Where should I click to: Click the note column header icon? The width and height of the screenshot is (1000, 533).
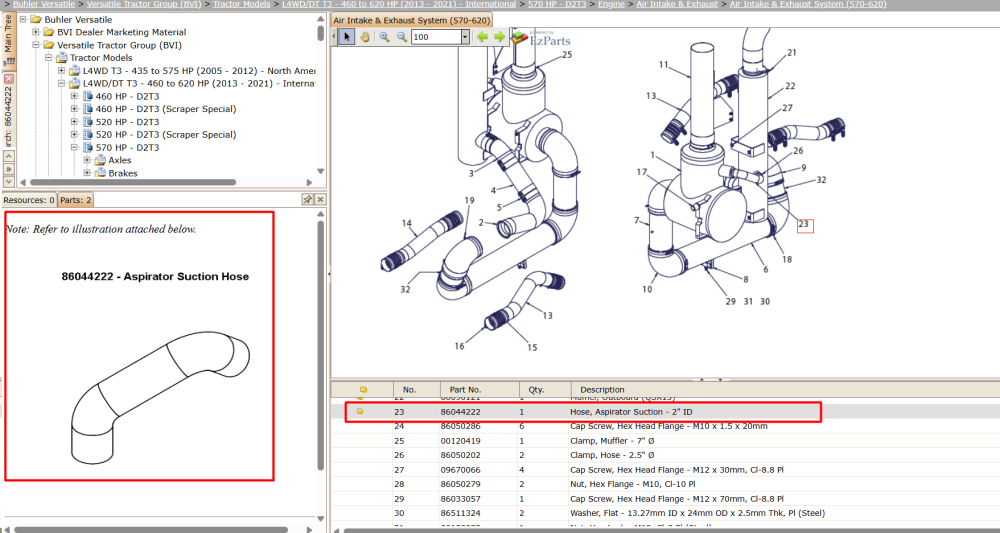point(363,390)
